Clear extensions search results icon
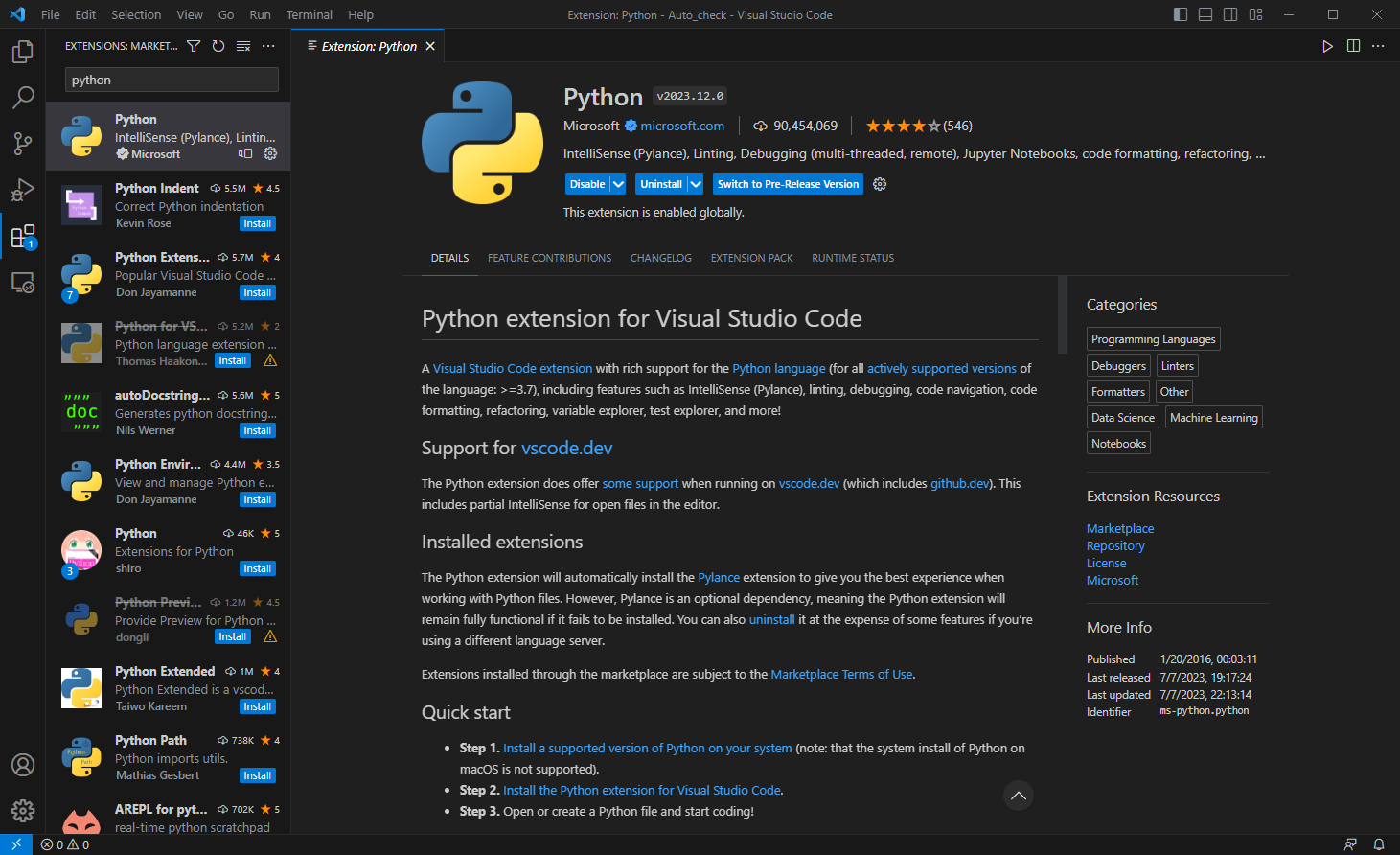The height and width of the screenshot is (855, 1400). click(243, 46)
